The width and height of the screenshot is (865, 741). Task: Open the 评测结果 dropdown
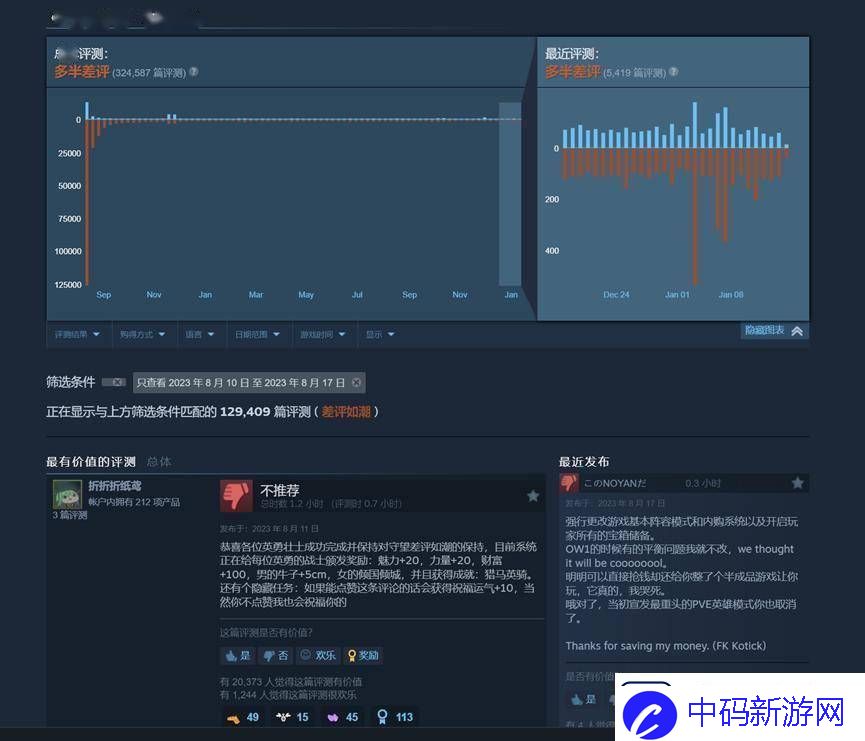click(x=78, y=334)
